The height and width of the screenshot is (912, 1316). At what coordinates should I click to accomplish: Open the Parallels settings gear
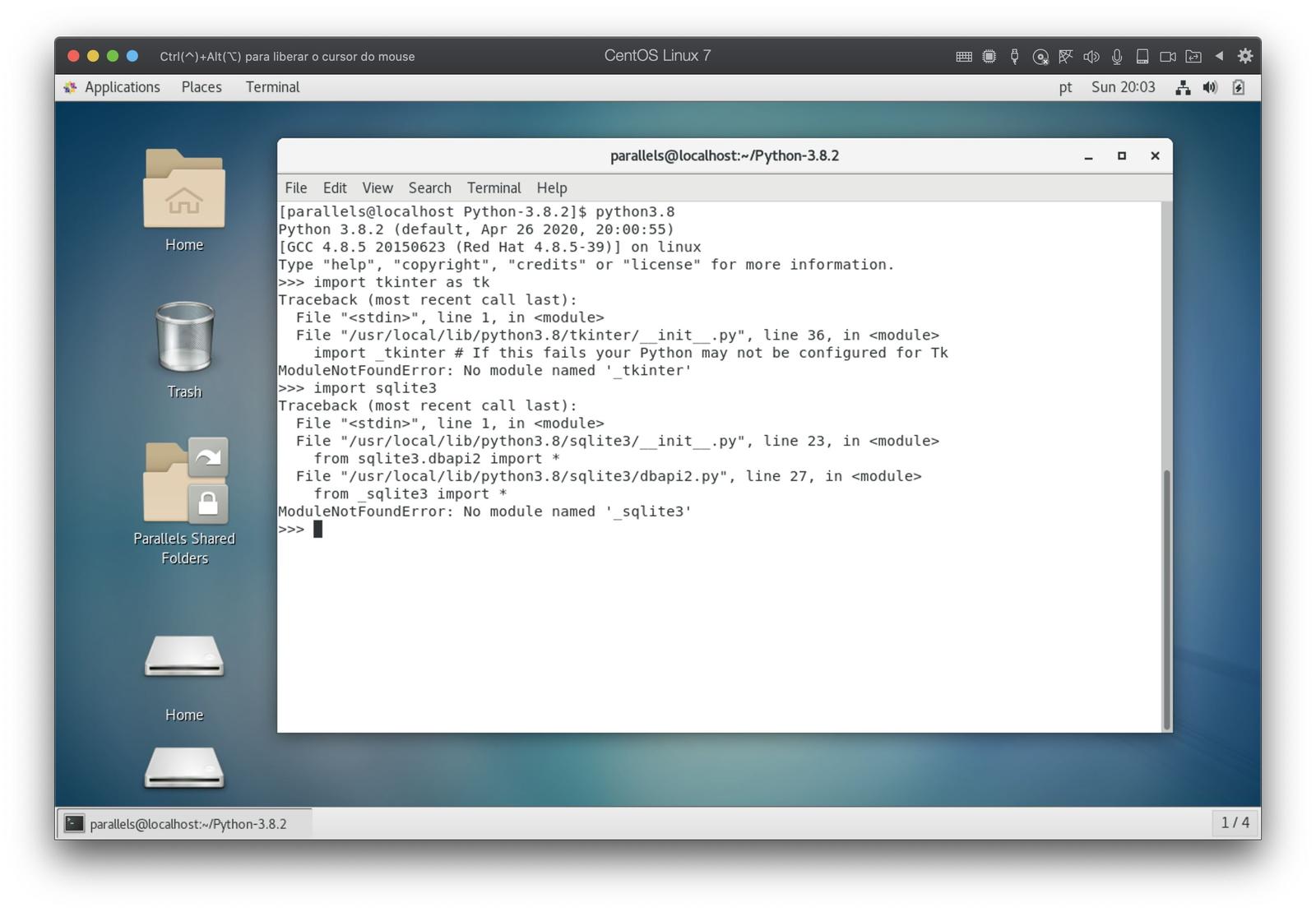[x=1245, y=56]
